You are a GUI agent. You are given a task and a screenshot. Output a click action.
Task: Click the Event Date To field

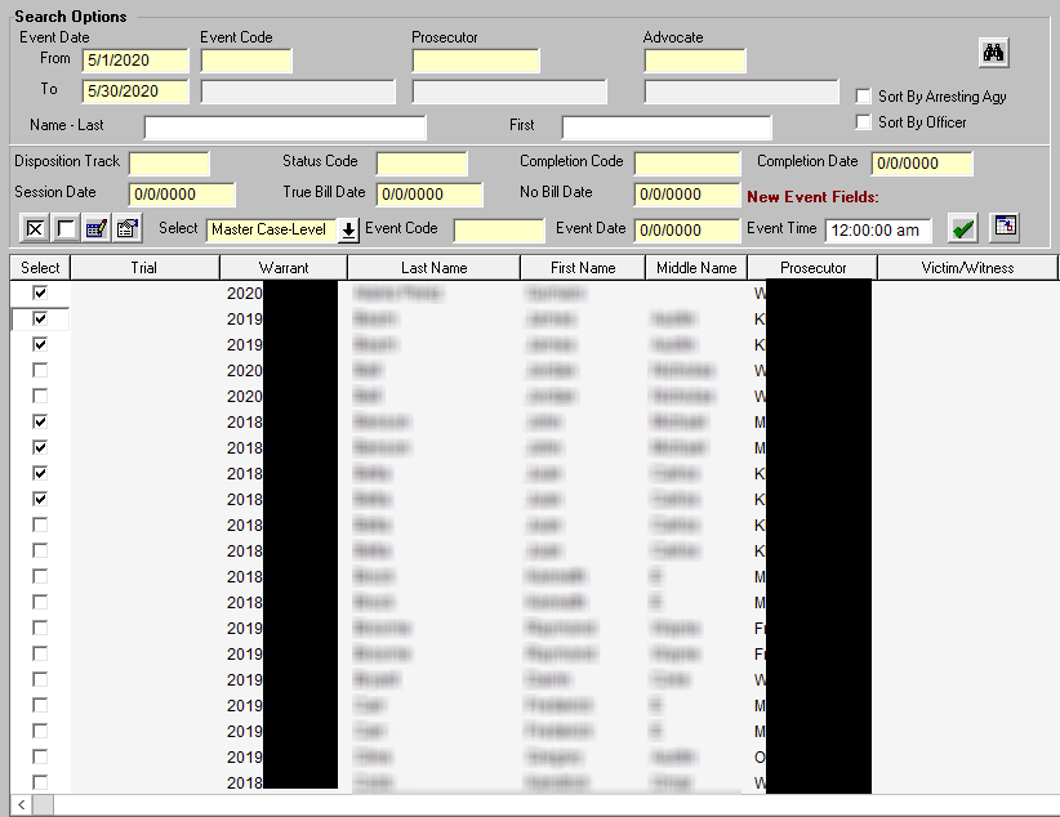click(135, 91)
